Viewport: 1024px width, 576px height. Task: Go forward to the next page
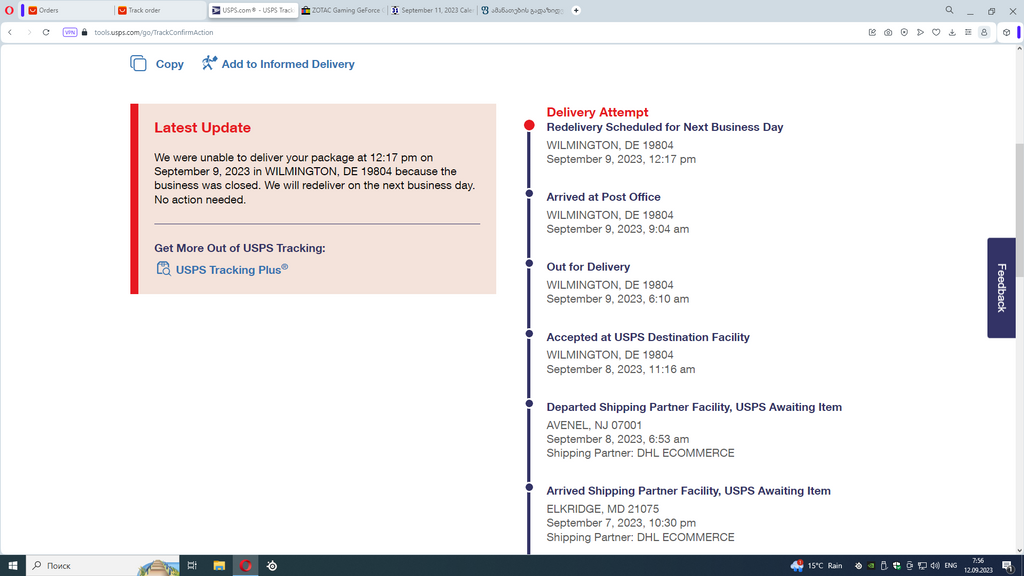[x=29, y=32]
